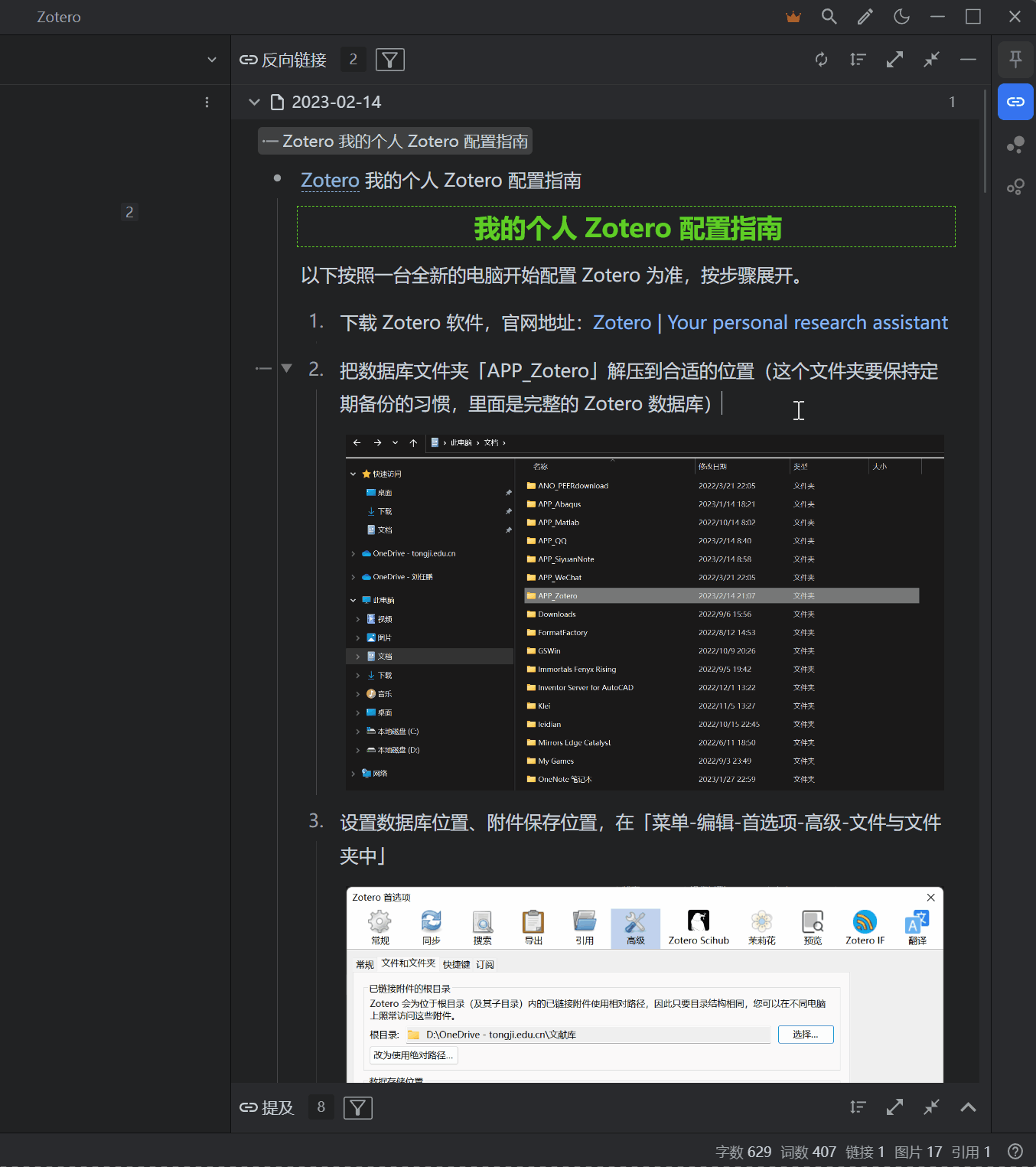This screenshot has height=1167, width=1036.
Task: Open search from the title bar magnifier
Action: click(x=829, y=16)
